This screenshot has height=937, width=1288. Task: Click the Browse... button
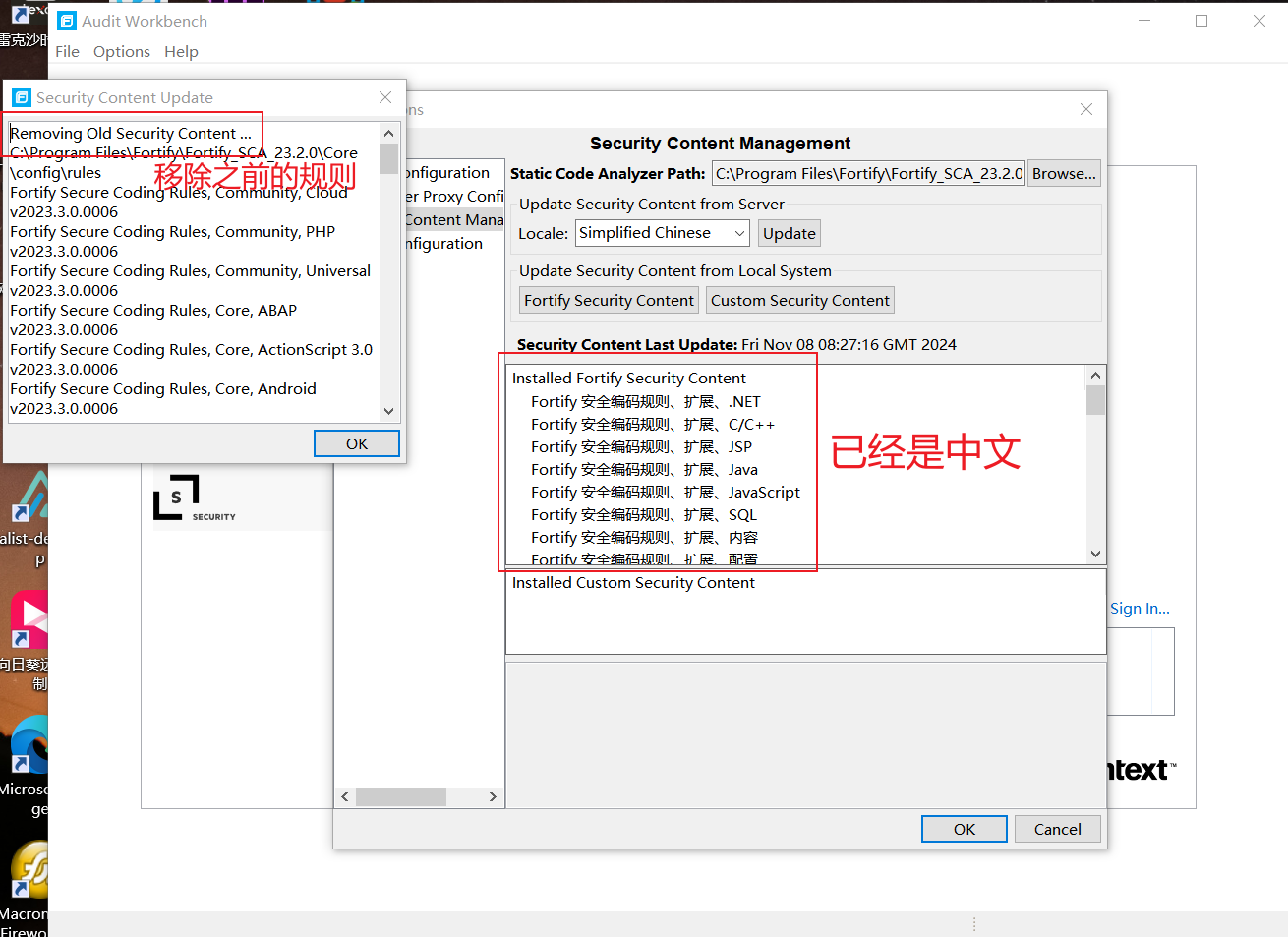point(1064,173)
